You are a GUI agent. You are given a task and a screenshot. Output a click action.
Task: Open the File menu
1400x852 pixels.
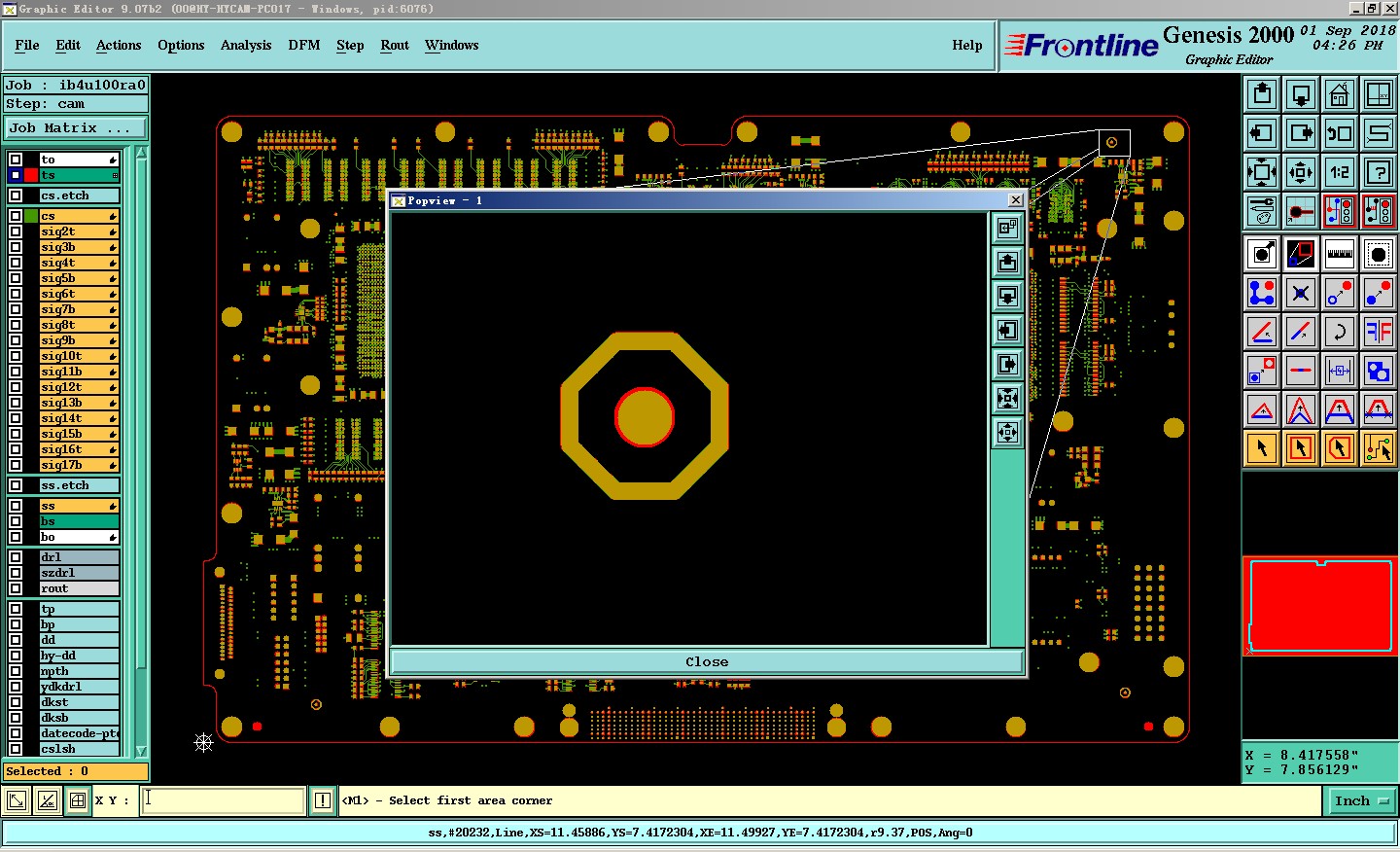click(27, 45)
